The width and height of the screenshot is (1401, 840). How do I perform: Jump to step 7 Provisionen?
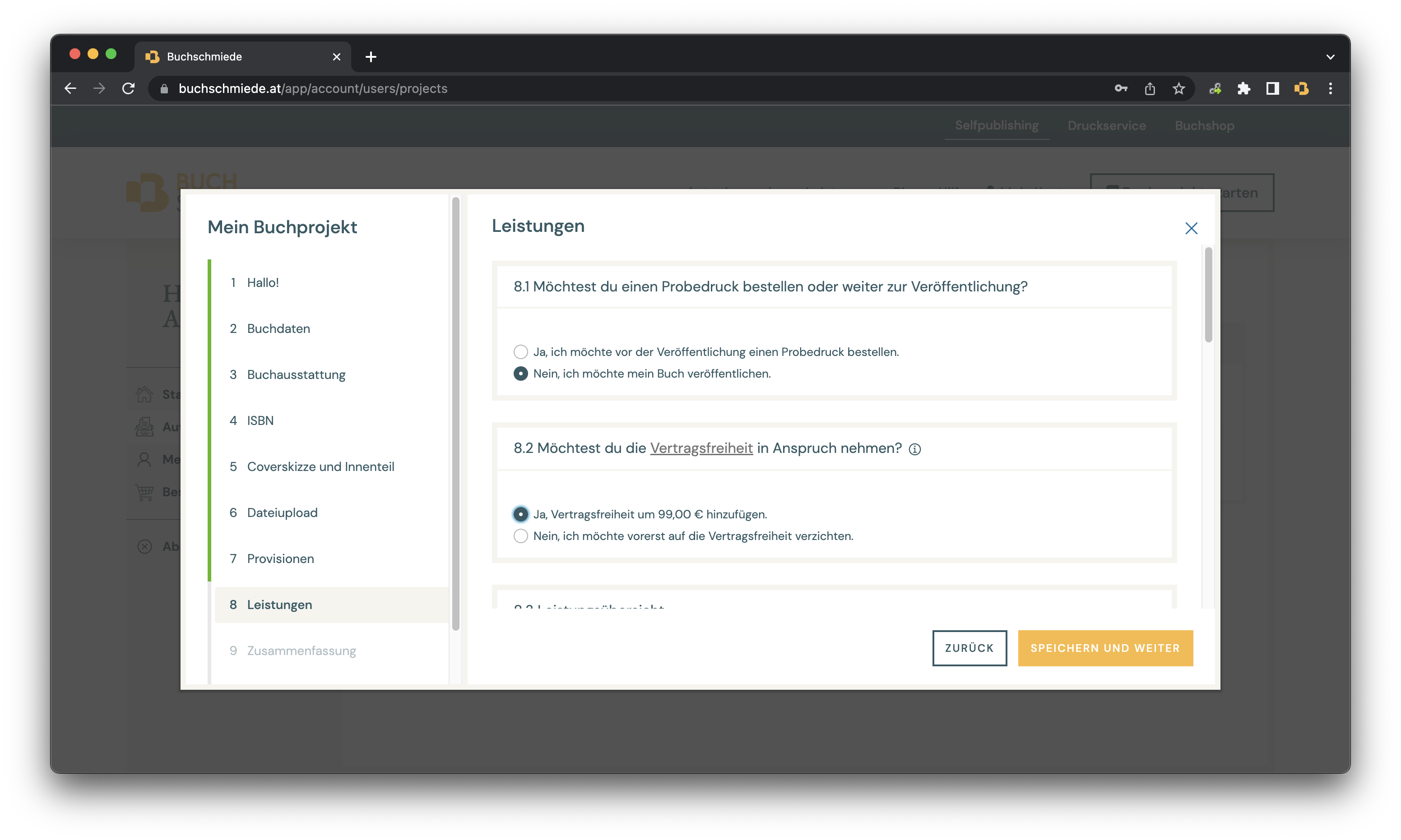pos(280,558)
